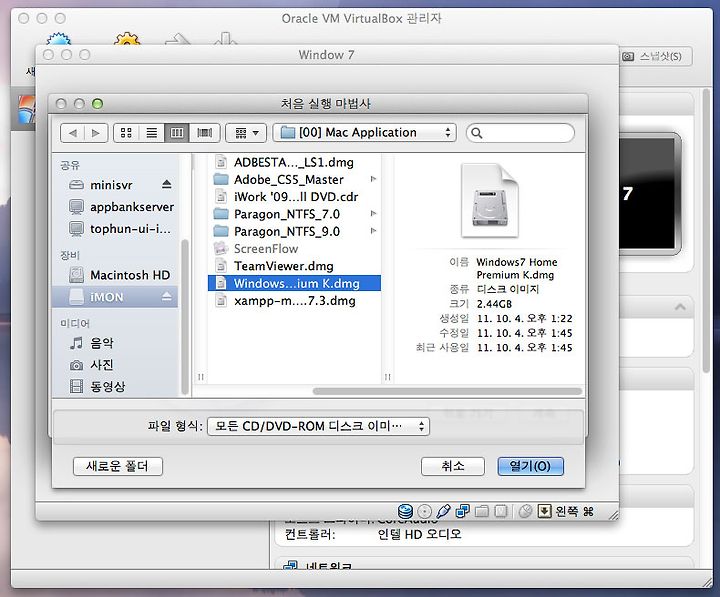Click the mouse integration status icon

[525, 511]
